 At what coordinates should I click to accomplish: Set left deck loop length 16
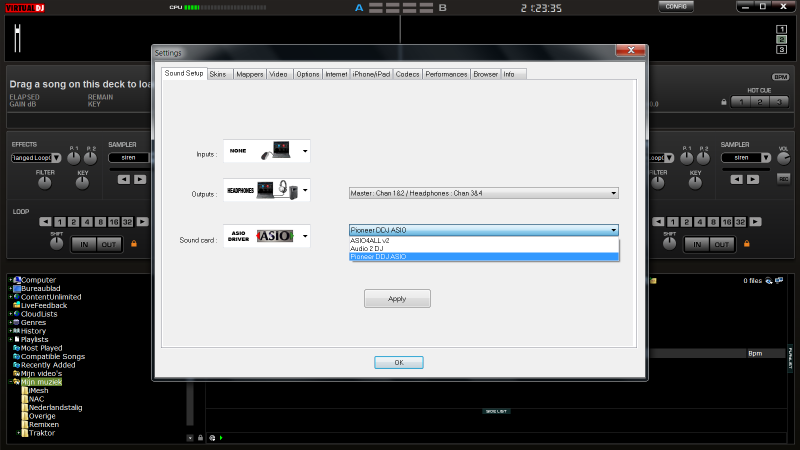click(x=114, y=222)
